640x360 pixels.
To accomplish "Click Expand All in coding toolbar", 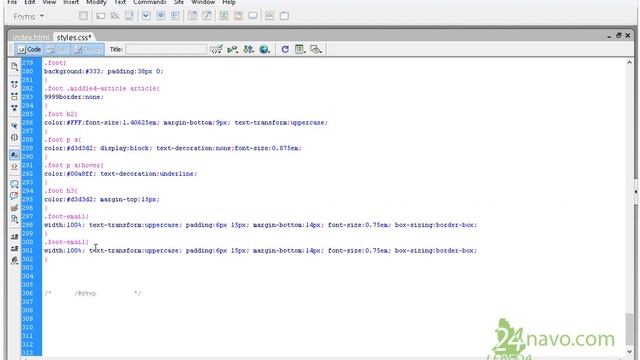I will 14,108.
